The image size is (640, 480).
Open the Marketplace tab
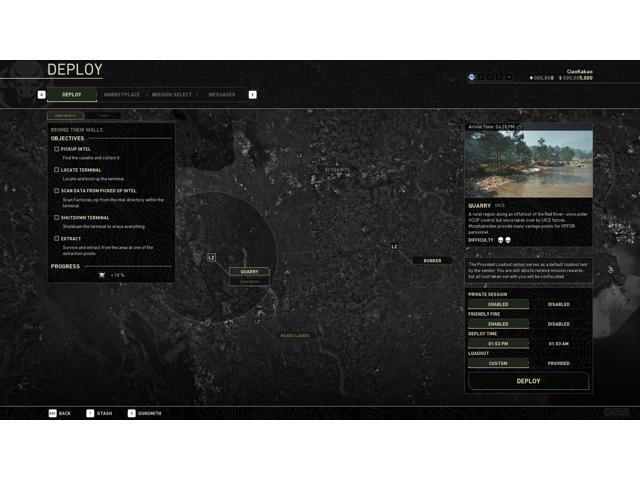tap(122, 95)
